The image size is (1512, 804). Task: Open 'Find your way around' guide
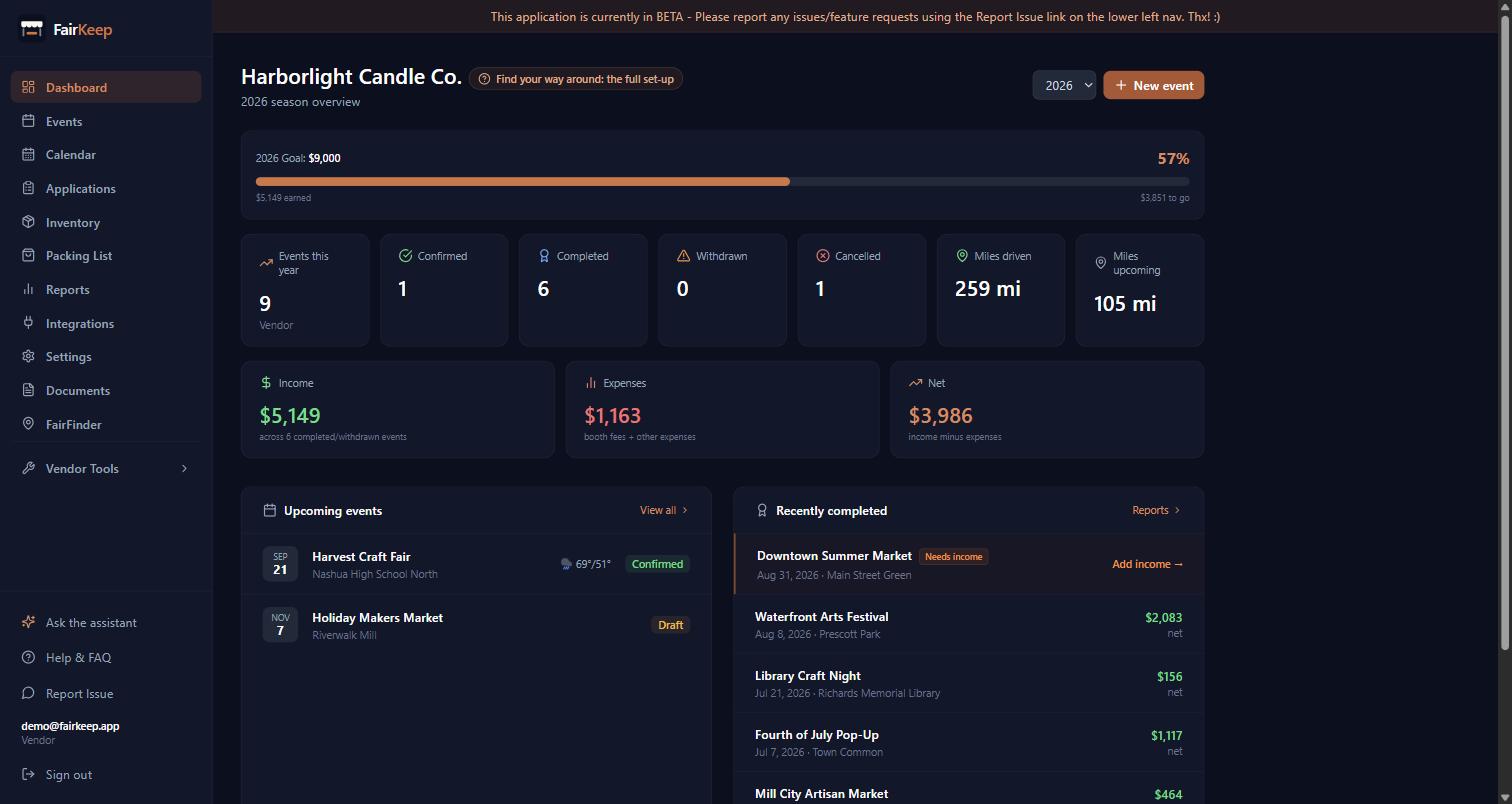point(576,79)
